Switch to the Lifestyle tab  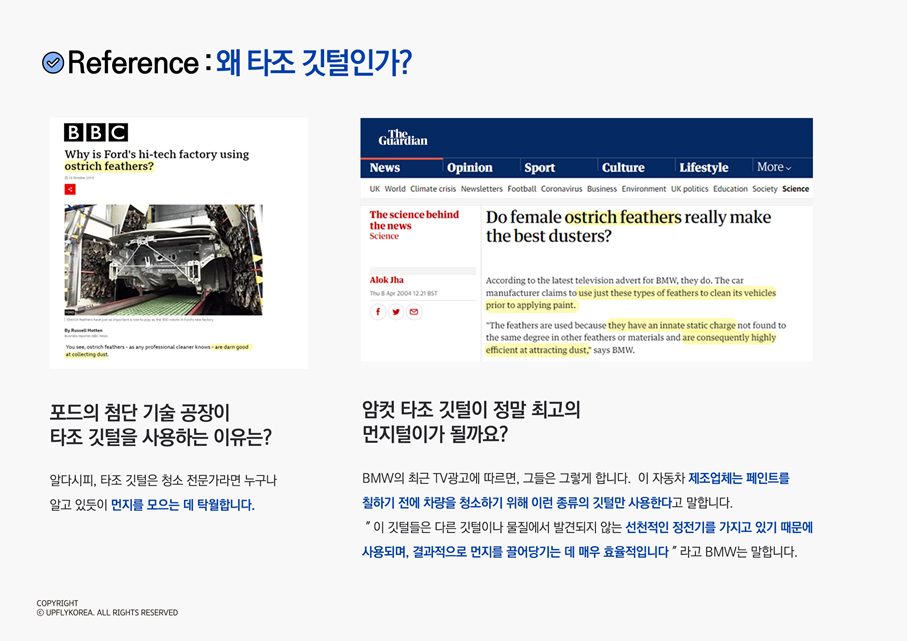[x=703, y=167]
